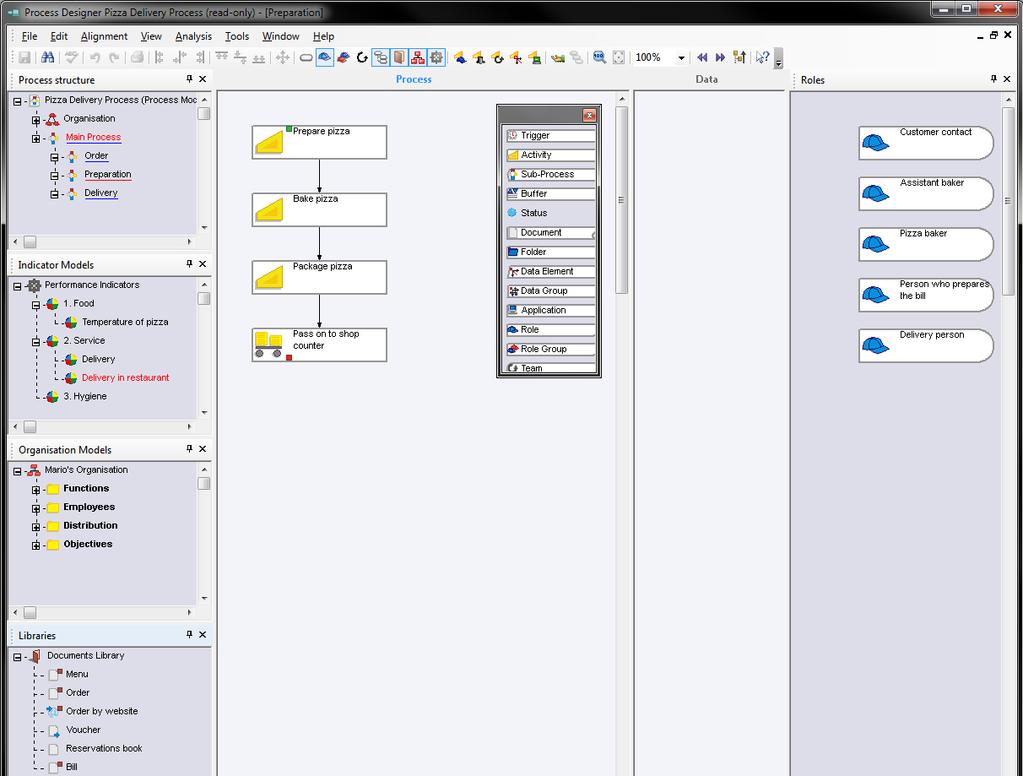
Task: Toggle the library book panel toolbar button
Action: [x=399, y=57]
